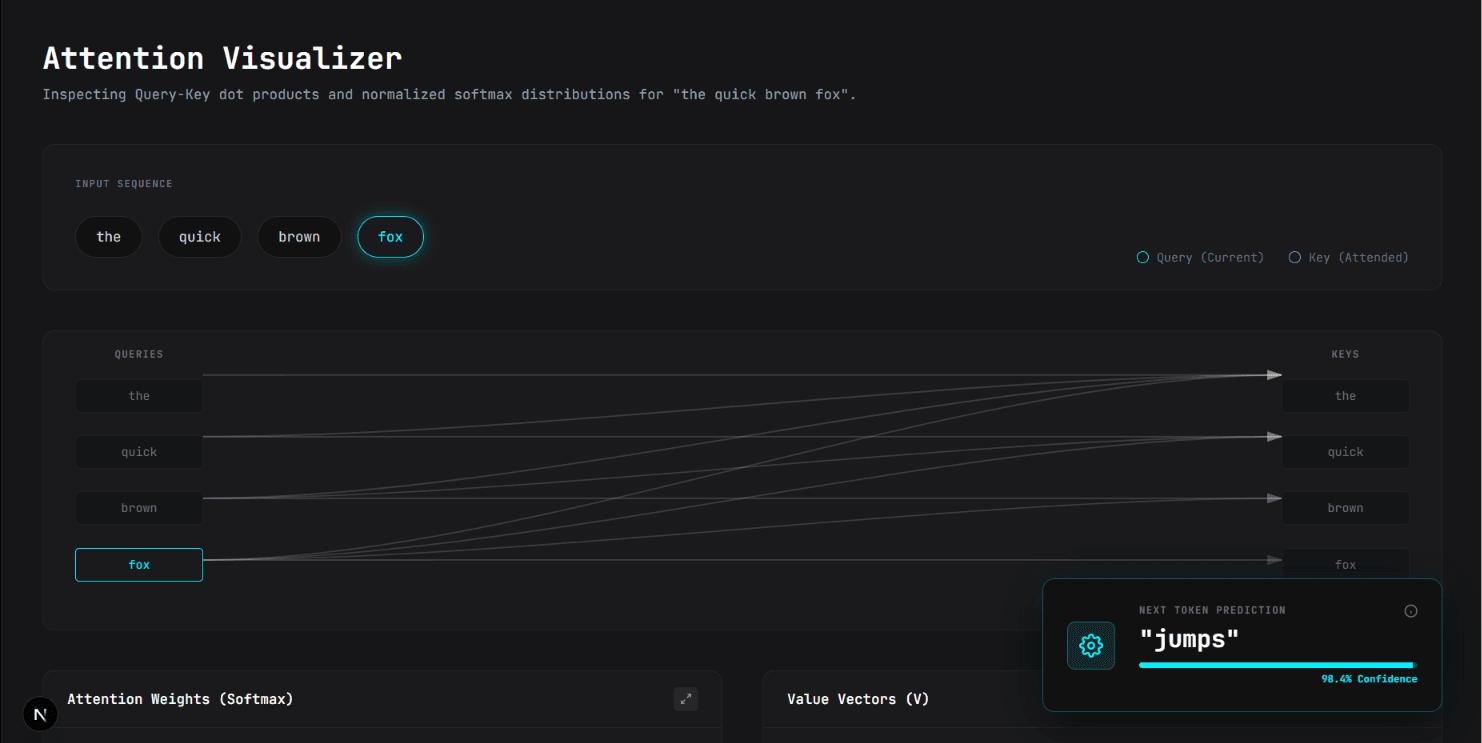The height and width of the screenshot is (743, 1482).
Task: Open the Next.js dev tools N badge
Action: click(x=41, y=714)
